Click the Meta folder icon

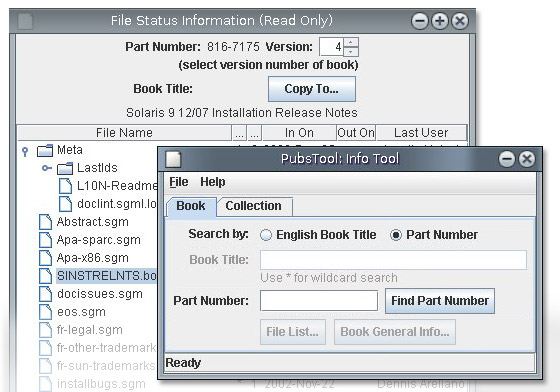tap(45, 150)
